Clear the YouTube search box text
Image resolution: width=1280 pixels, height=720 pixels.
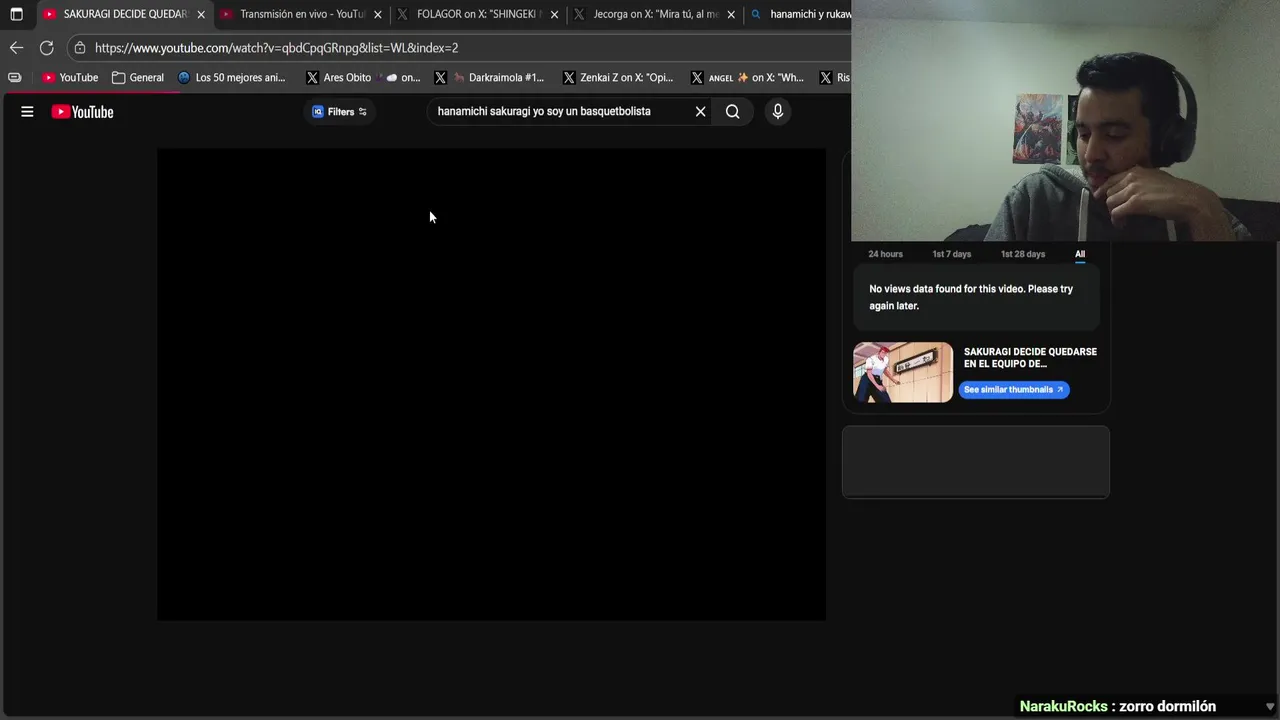click(x=700, y=112)
